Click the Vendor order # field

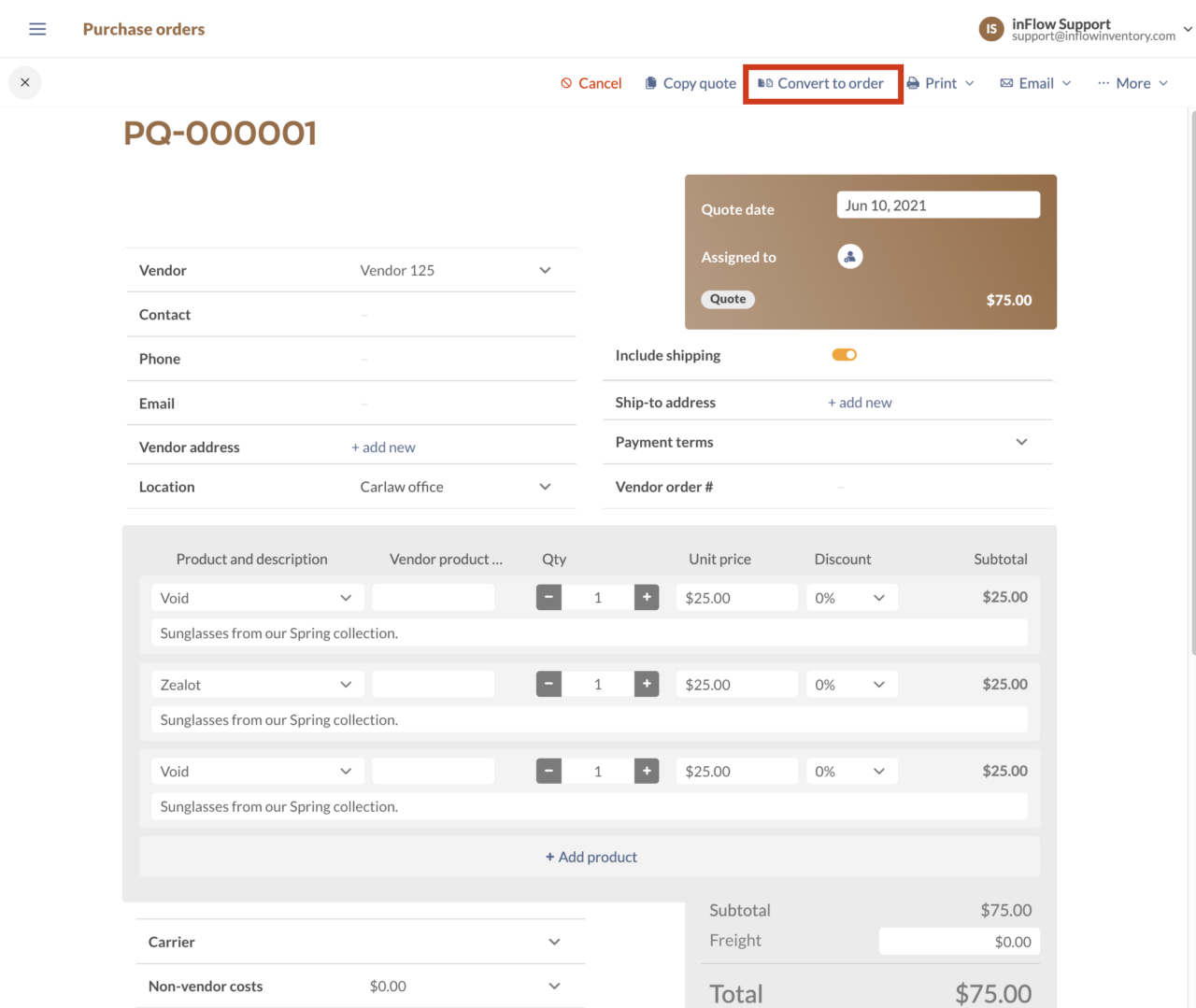pyautogui.click(x=939, y=487)
